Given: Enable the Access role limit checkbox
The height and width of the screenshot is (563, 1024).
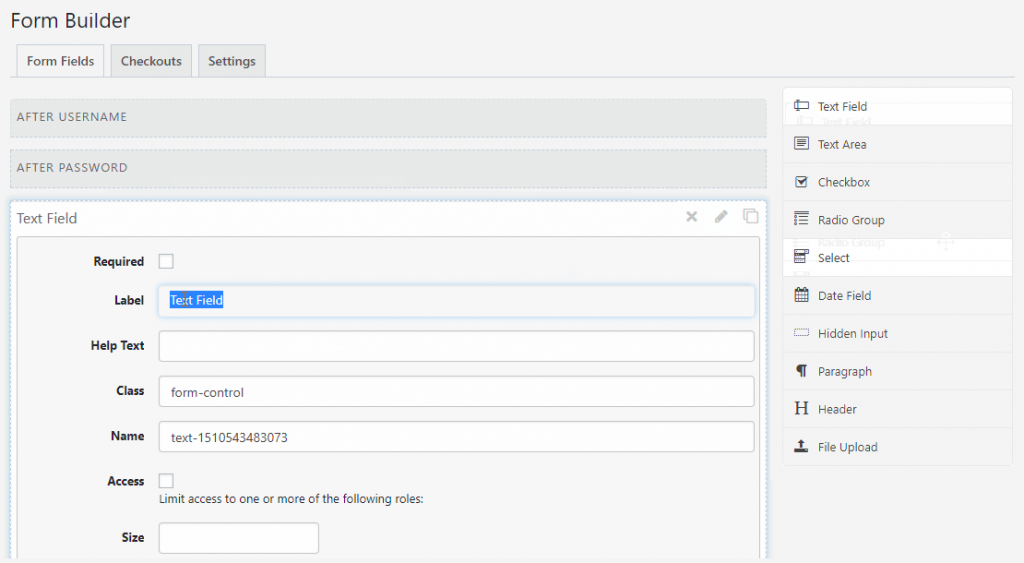Looking at the screenshot, I should (167, 481).
